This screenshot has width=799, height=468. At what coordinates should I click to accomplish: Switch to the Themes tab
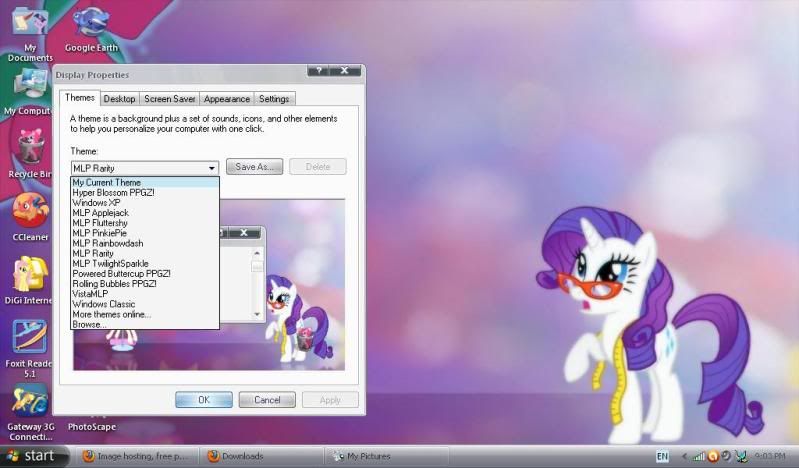point(79,98)
